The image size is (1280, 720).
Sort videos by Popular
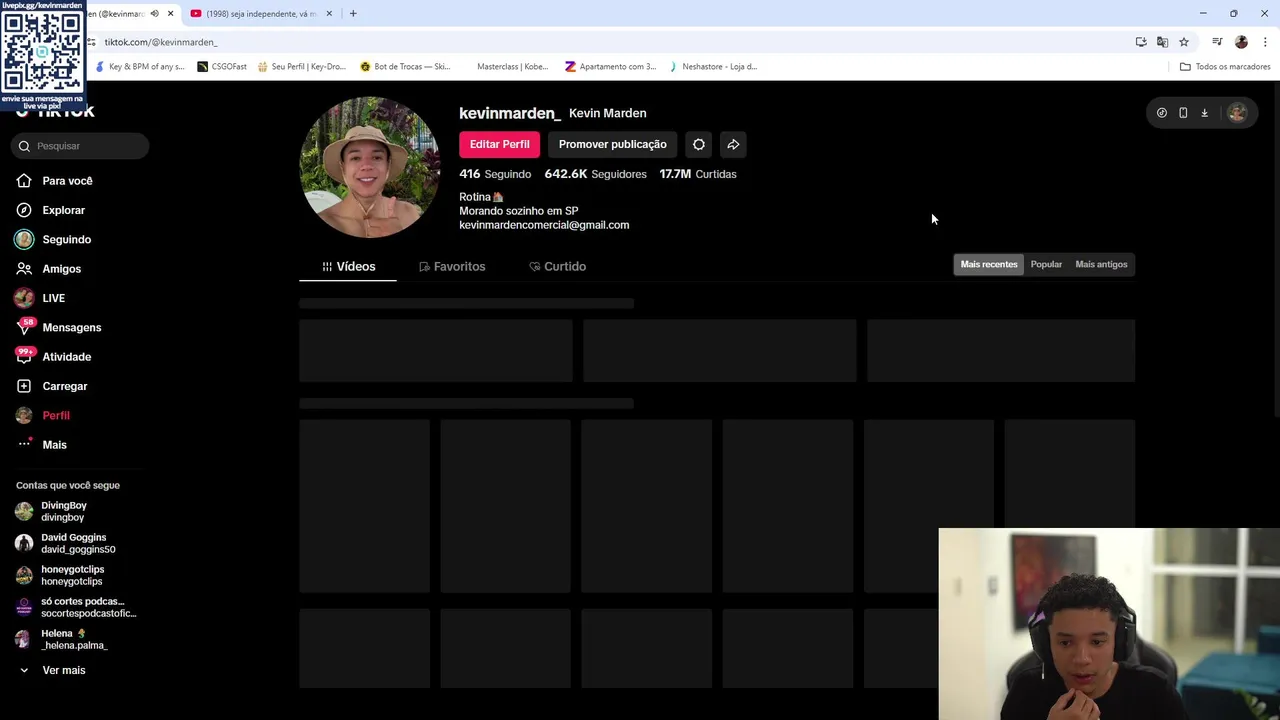click(1046, 265)
